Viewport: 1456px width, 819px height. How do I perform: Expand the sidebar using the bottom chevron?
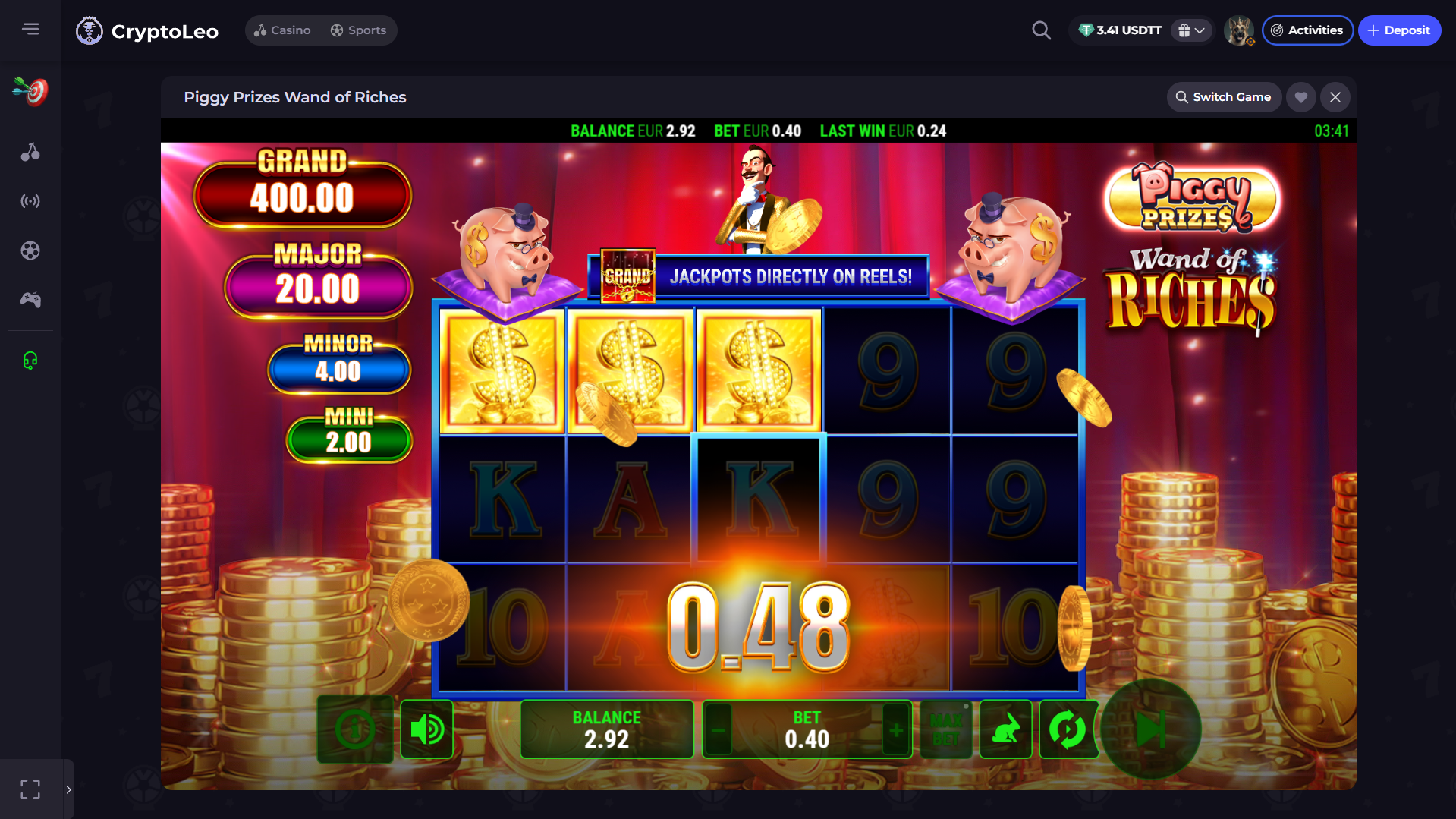(x=68, y=789)
